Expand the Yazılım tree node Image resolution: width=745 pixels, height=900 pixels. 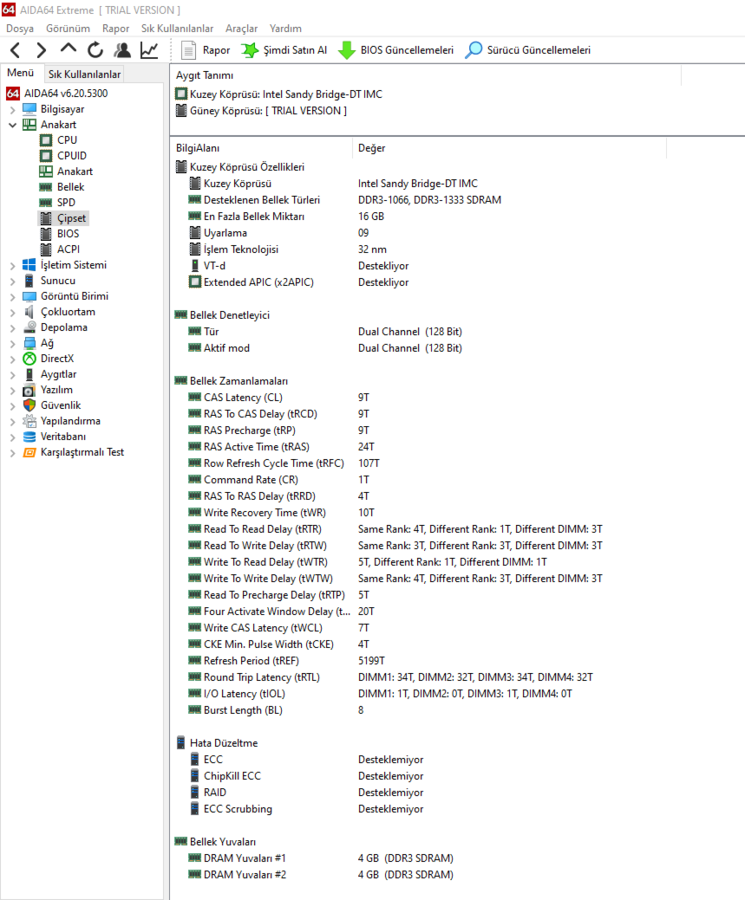click(x=13, y=390)
